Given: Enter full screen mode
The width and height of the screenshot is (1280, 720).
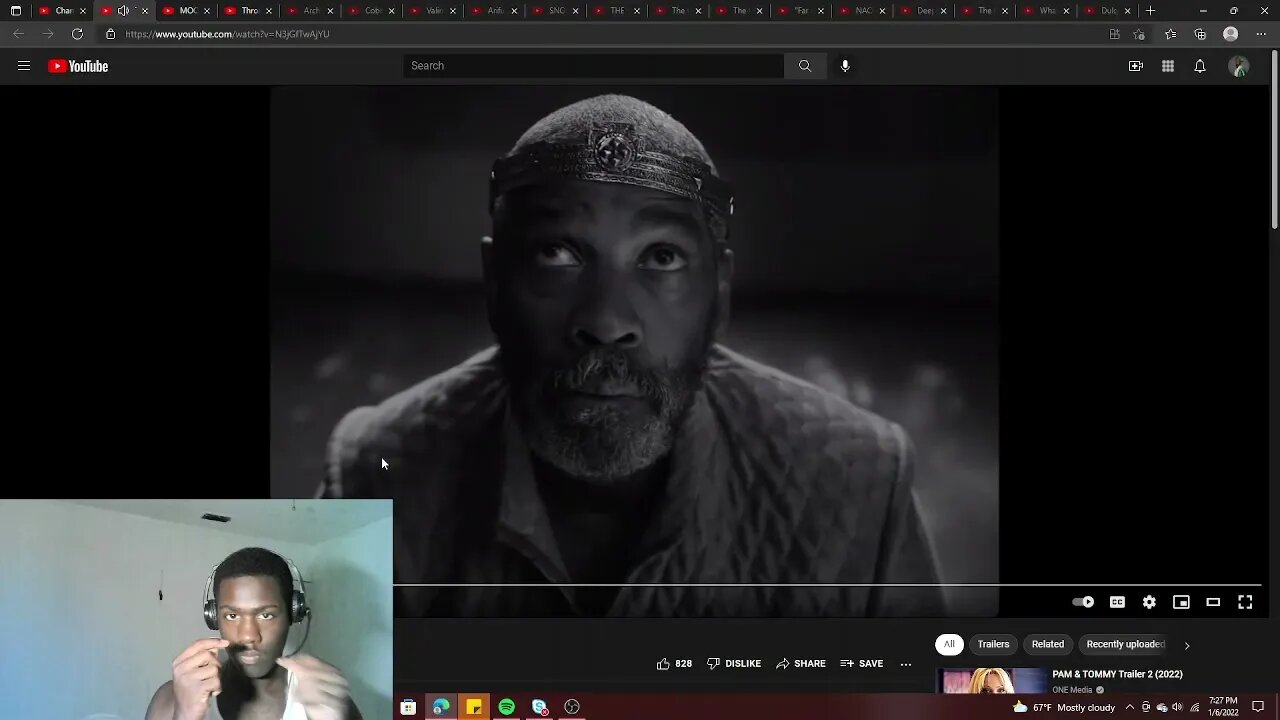Looking at the screenshot, I should (1245, 602).
